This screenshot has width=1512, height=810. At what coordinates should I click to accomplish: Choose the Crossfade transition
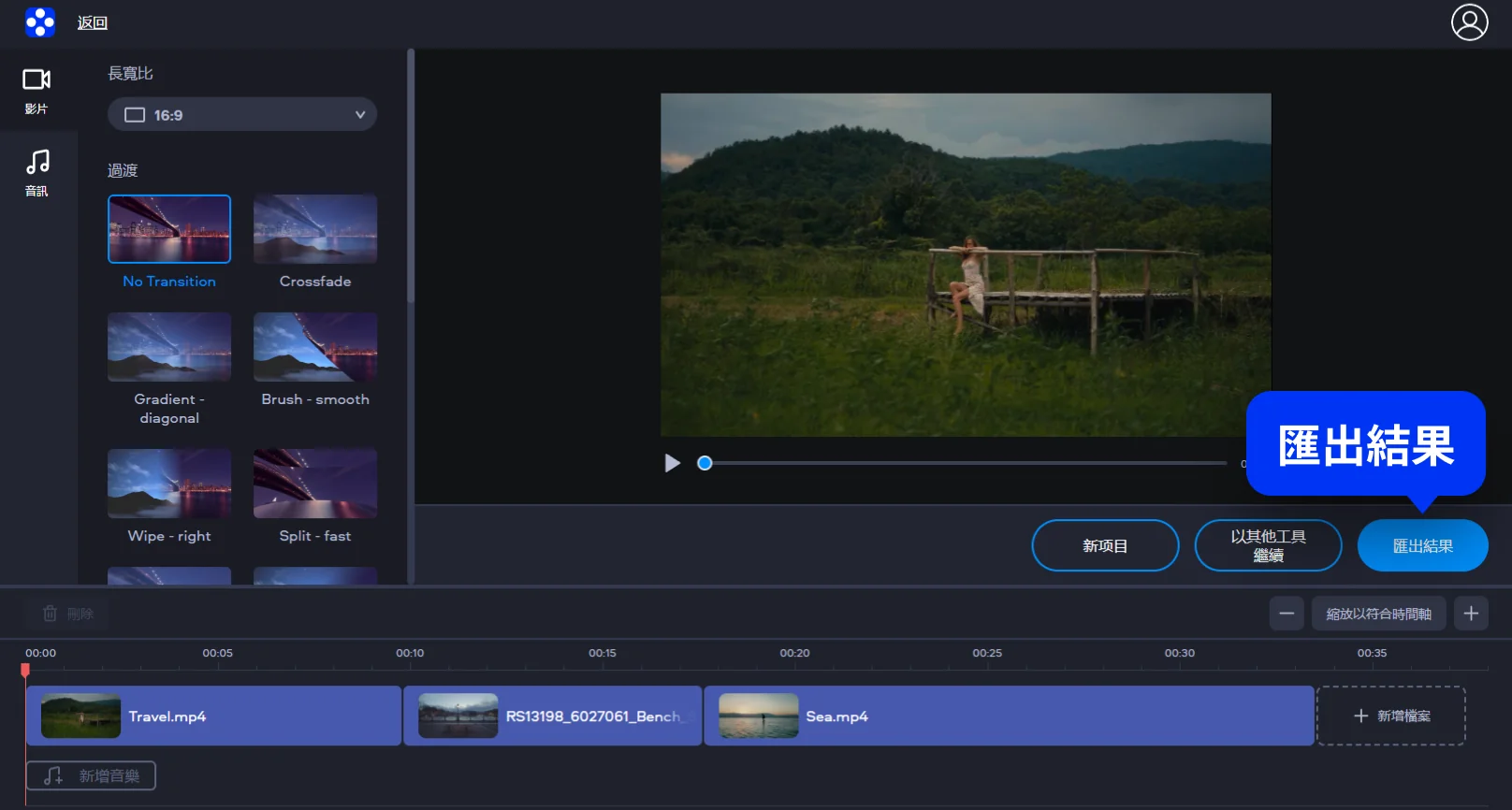pos(315,229)
